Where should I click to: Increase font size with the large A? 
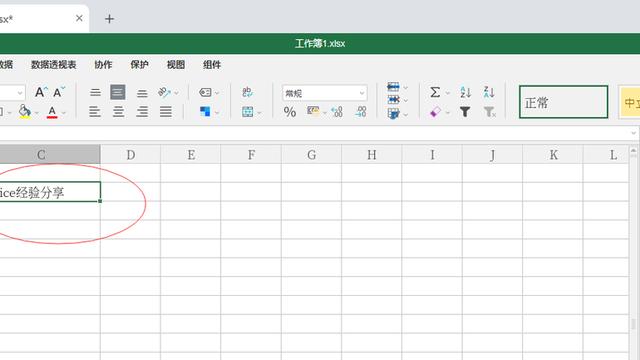(x=41, y=92)
